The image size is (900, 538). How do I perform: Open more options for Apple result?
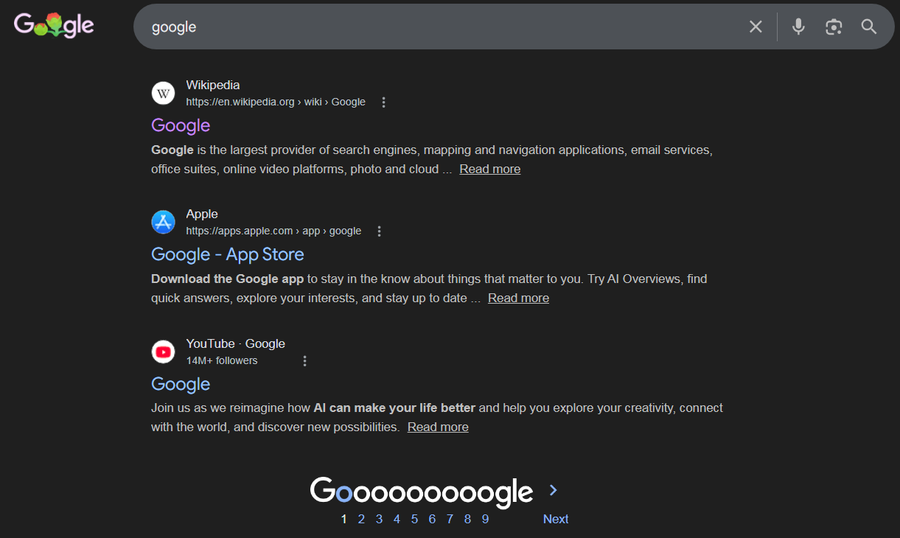pos(379,231)
